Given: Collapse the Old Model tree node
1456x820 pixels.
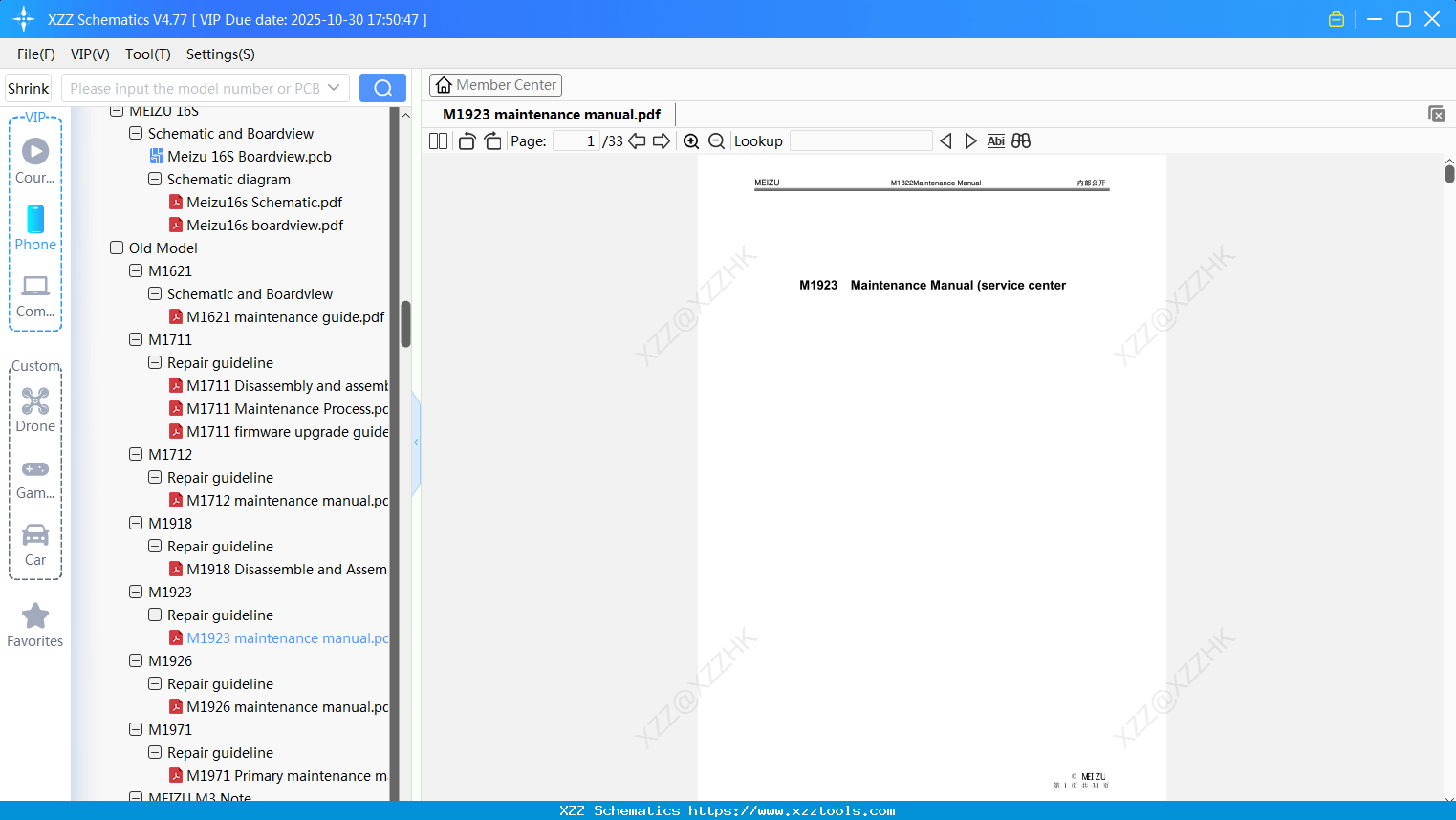Looking at the screenshot, I should coord(117,248).
